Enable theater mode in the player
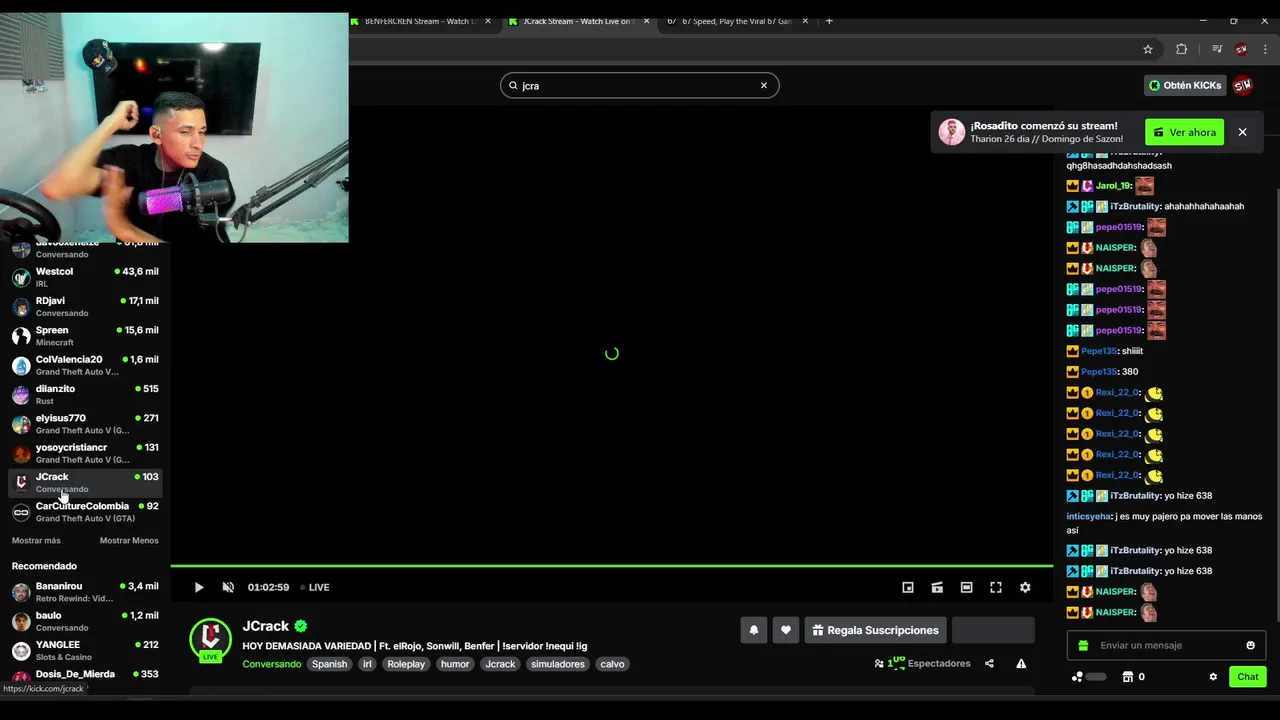The height and width of the screenshot is (720, 1280). (966, 587)
